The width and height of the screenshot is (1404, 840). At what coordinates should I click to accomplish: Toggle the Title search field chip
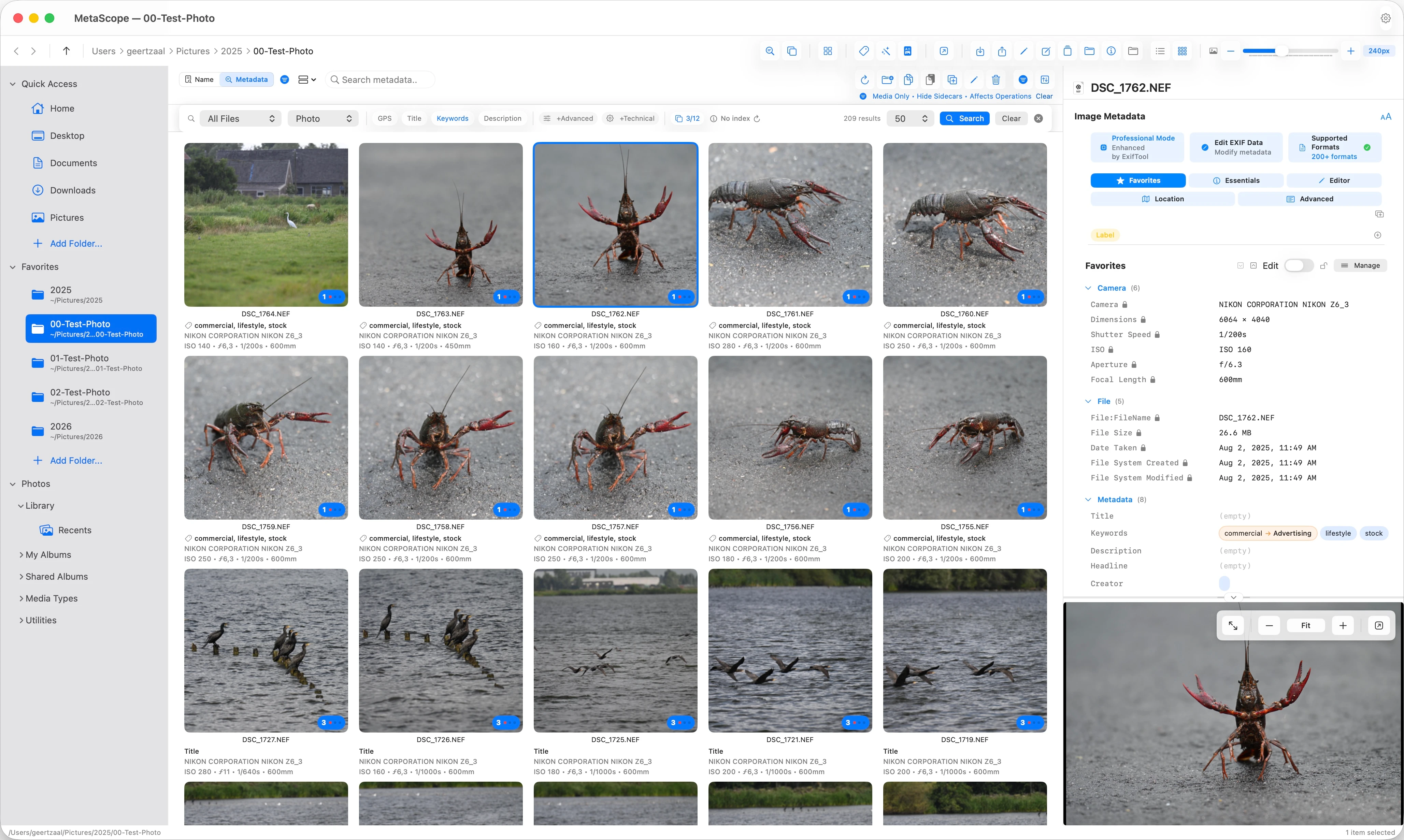pyautogui.click(x=414, y=118)
